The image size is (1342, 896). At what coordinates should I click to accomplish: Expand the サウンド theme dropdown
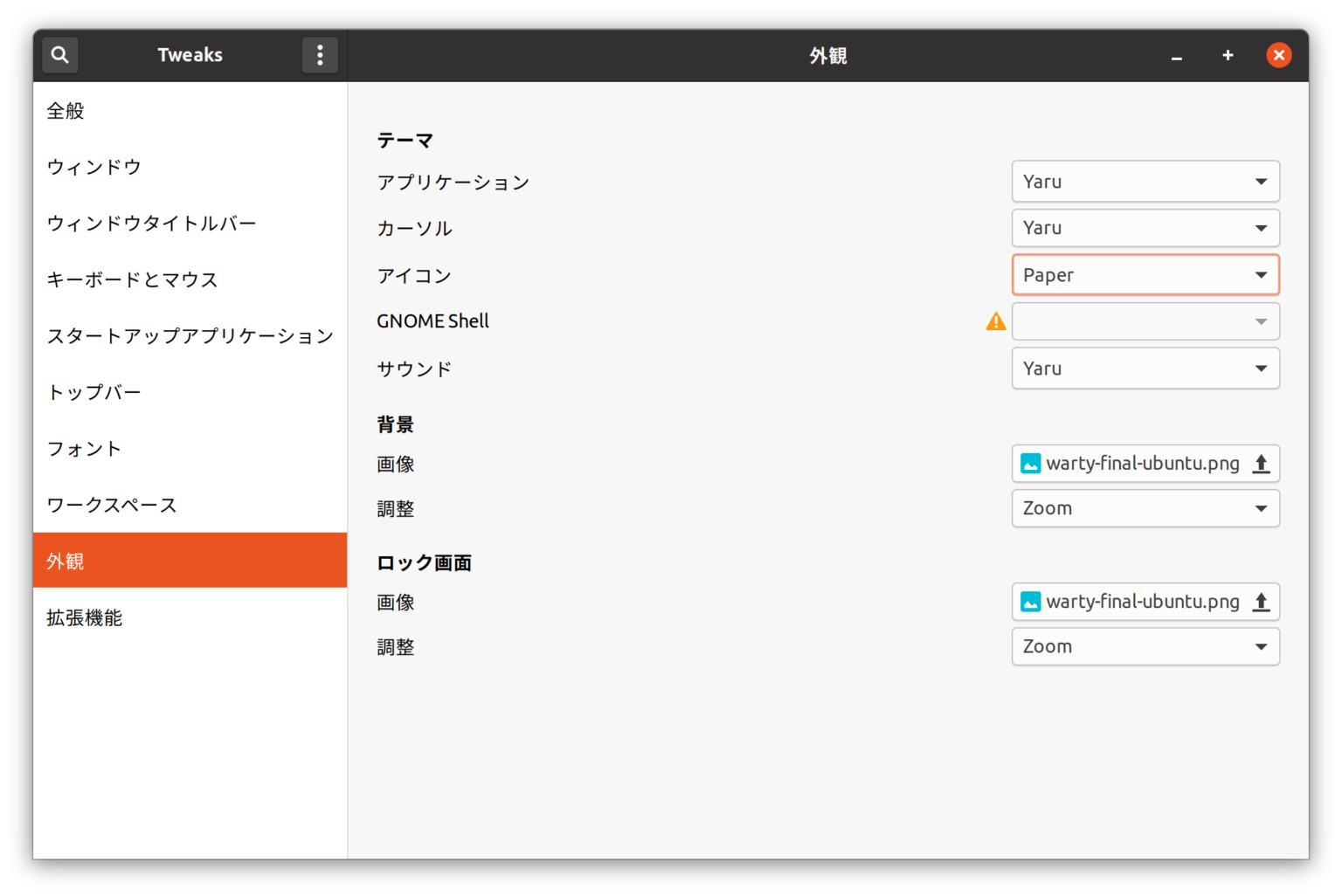1145,369
